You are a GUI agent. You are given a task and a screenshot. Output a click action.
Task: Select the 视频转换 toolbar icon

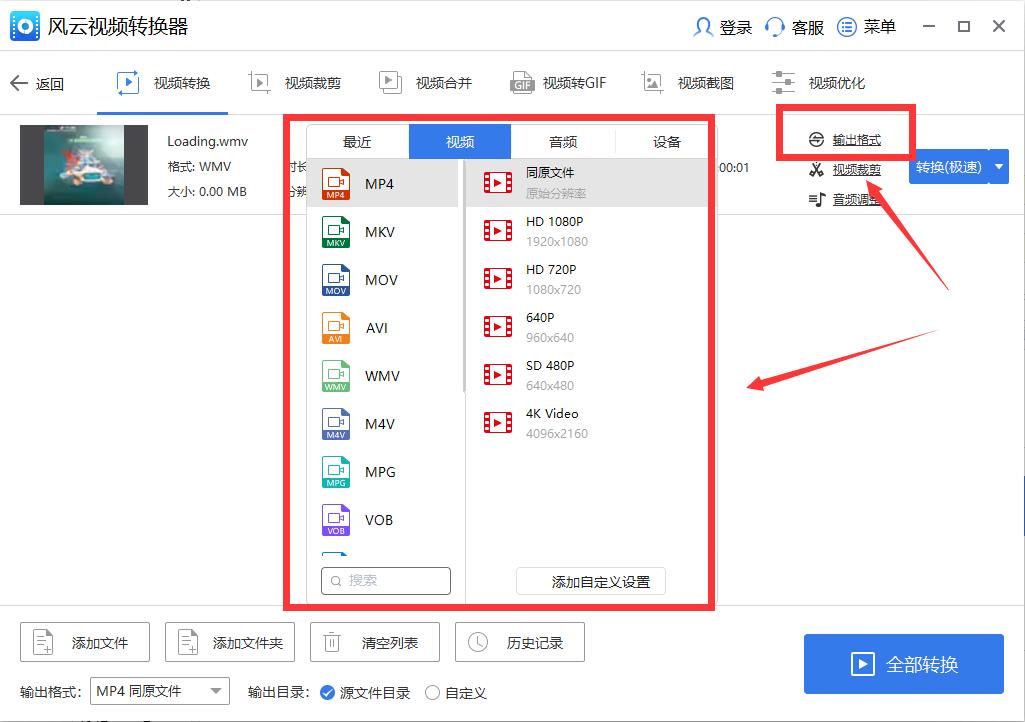click(x=127, y=83)
